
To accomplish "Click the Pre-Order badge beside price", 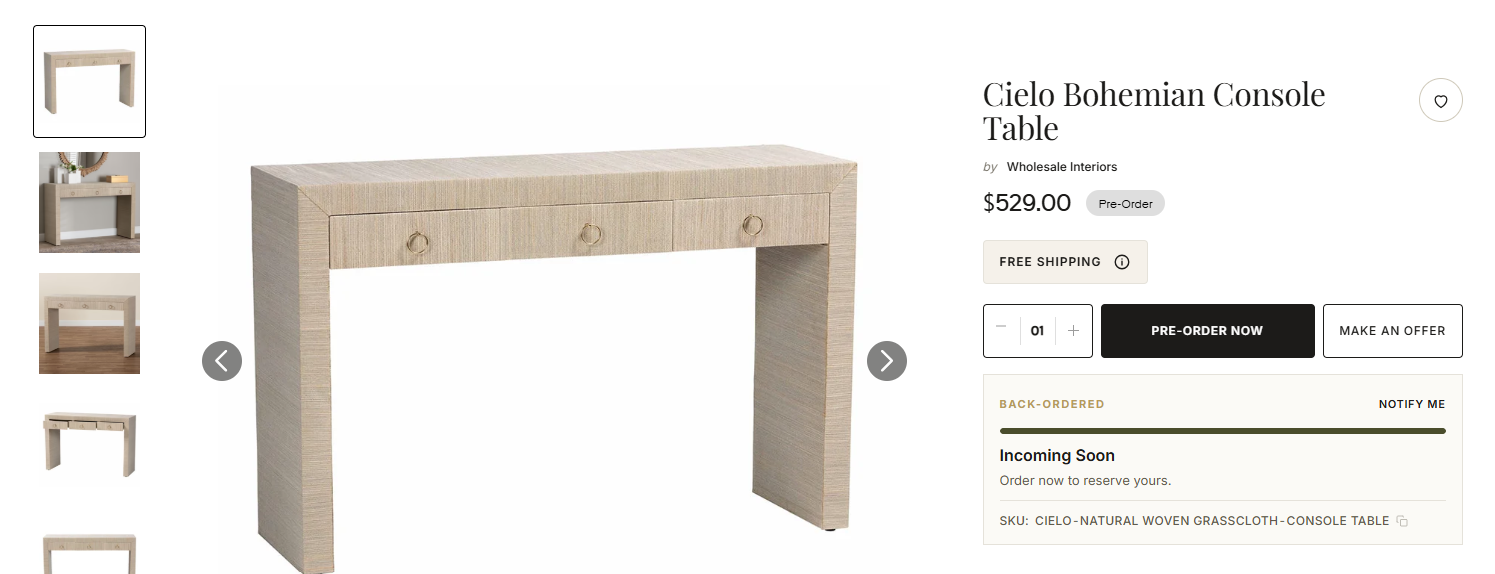I will coord(1125,204).
